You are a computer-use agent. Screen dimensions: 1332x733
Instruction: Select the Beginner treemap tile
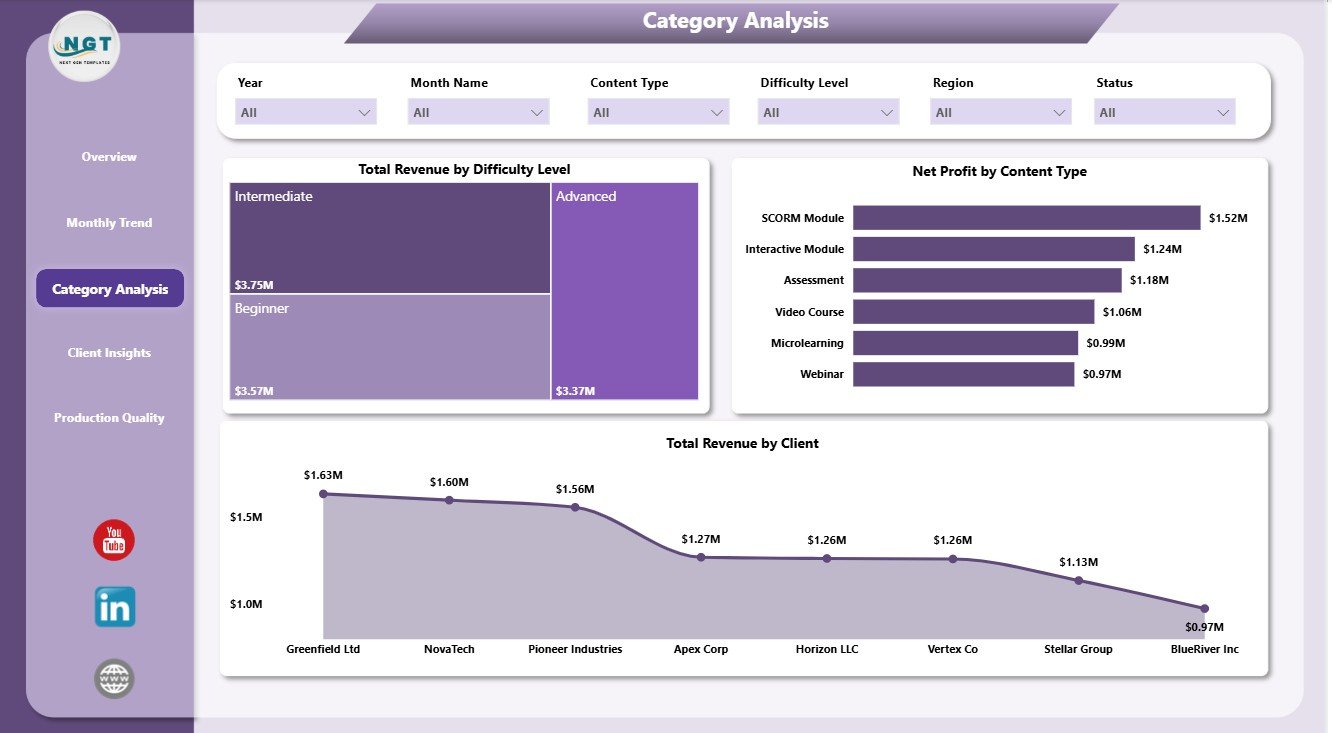click(x=390, y=347)
